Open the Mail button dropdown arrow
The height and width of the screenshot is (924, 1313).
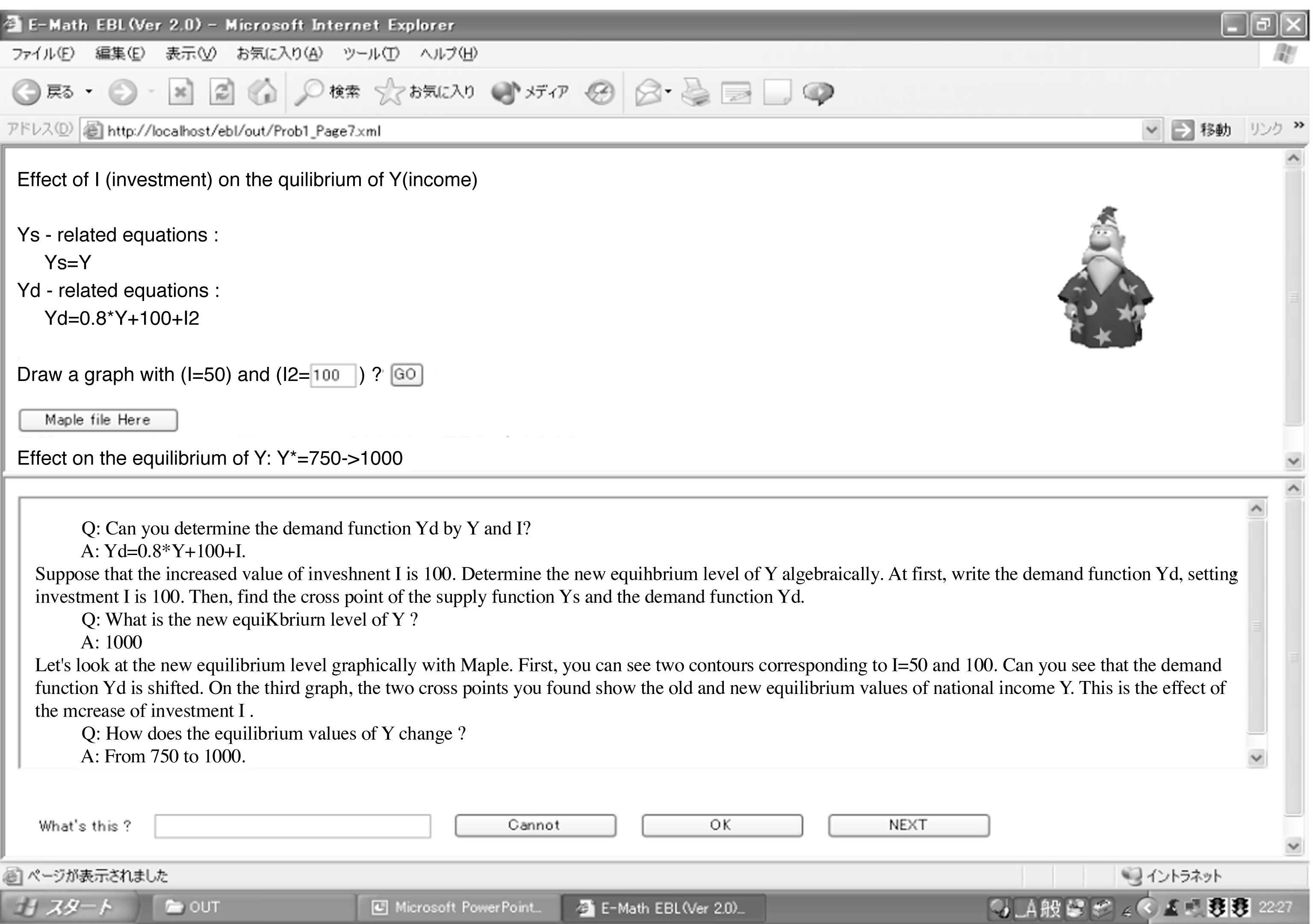point(668,92)
